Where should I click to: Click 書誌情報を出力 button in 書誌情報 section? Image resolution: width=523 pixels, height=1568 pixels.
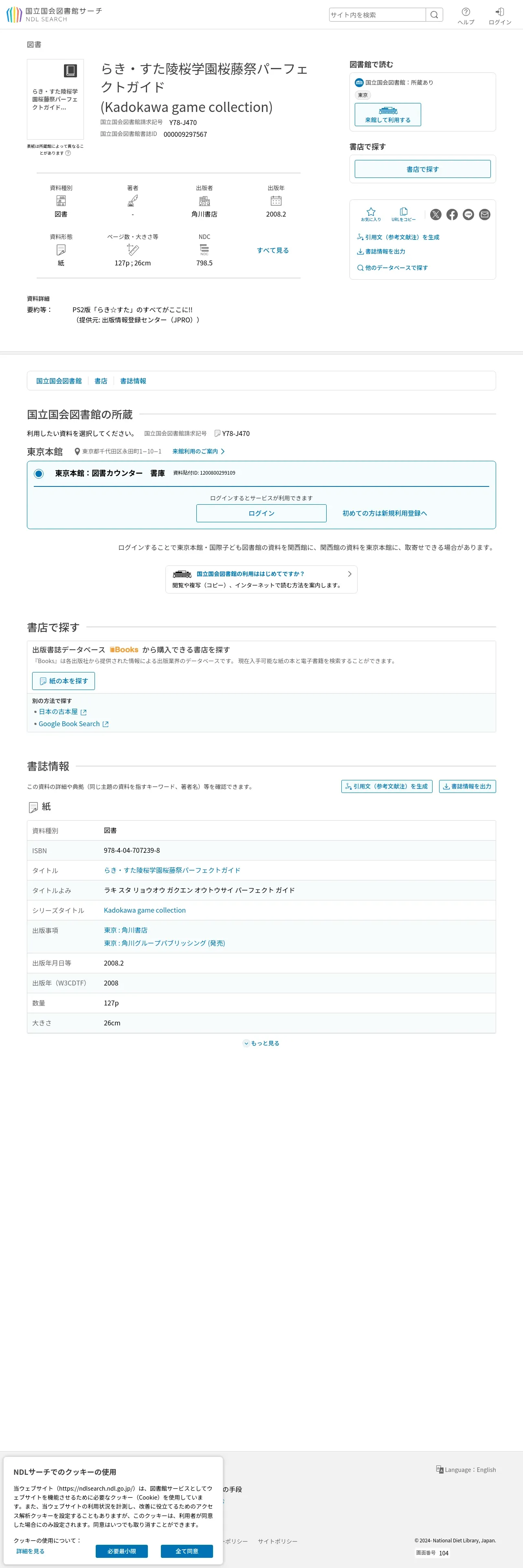(467, 786)
